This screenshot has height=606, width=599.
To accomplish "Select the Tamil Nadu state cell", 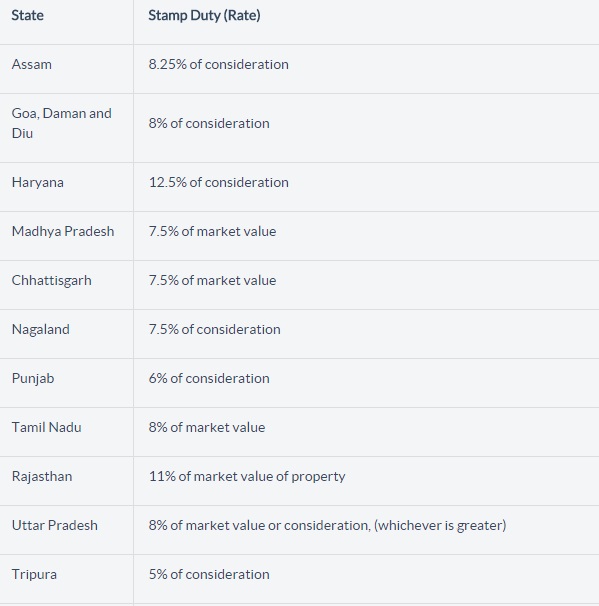I will point(47,427).
